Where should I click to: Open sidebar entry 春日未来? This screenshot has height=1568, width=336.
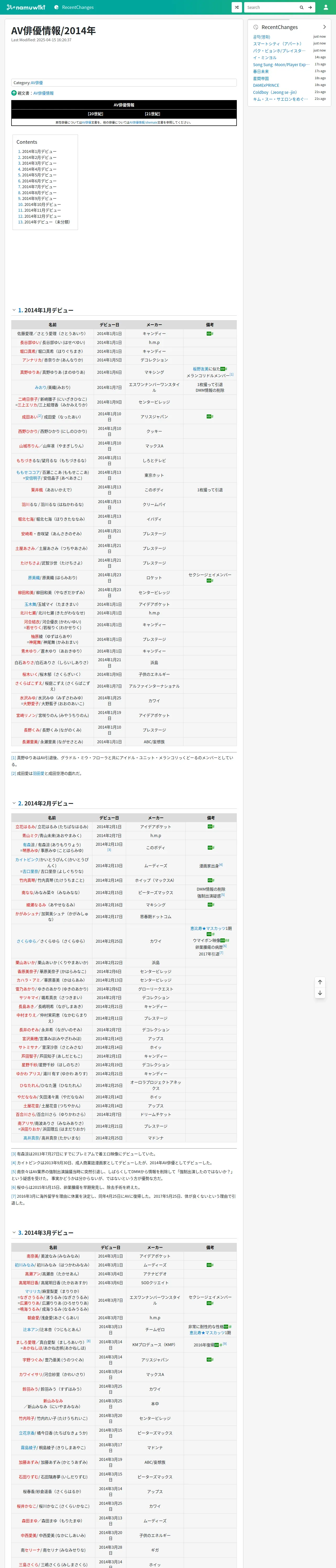[261, 71]
